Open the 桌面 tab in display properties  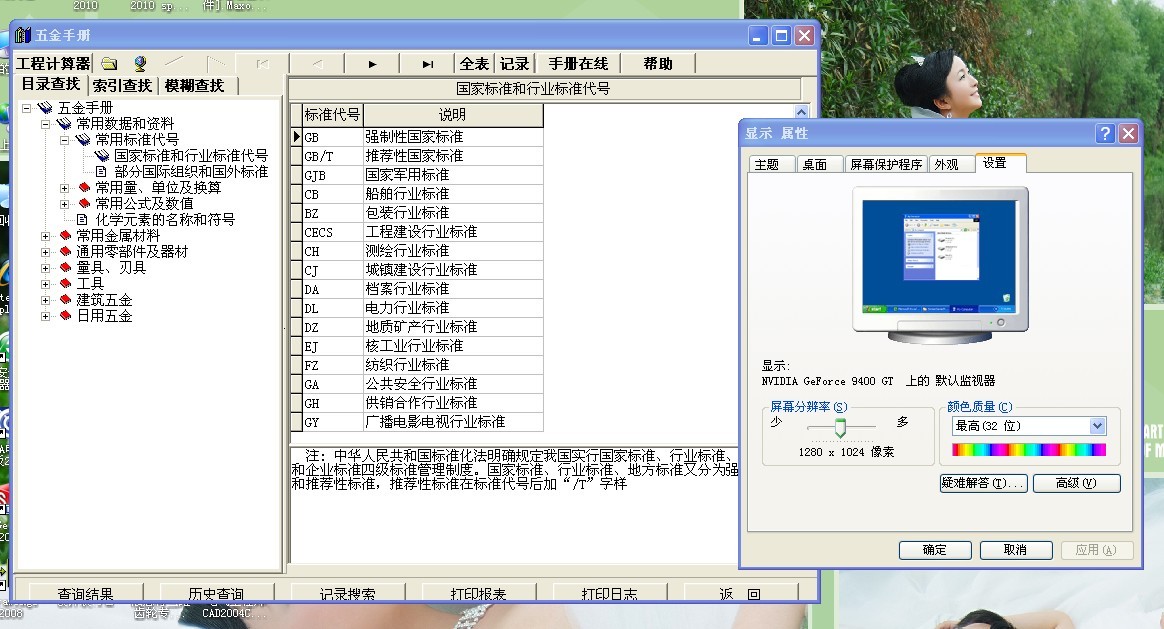click(x=820, y=164)
